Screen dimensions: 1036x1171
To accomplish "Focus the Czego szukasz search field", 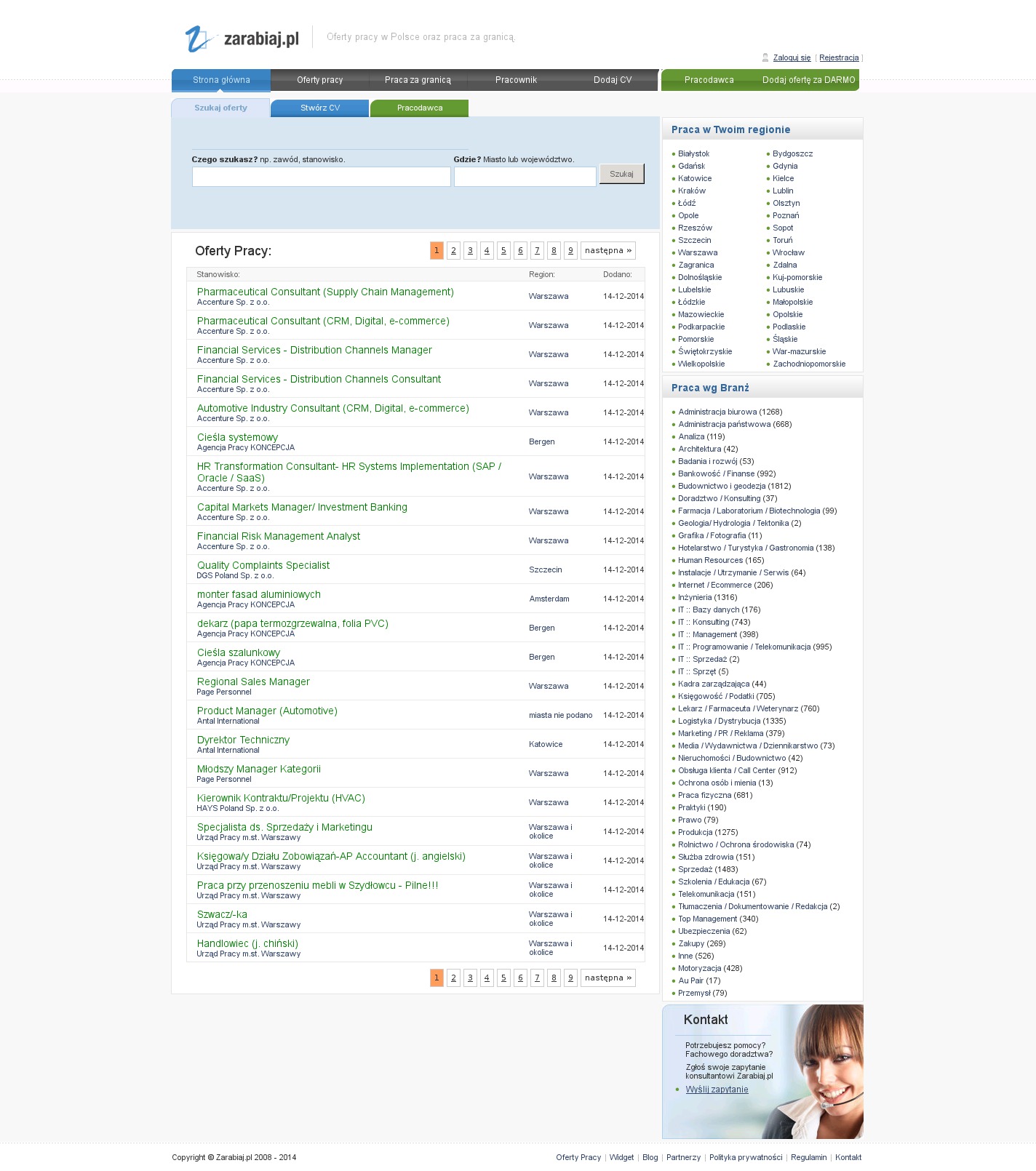I will [322, 177].
